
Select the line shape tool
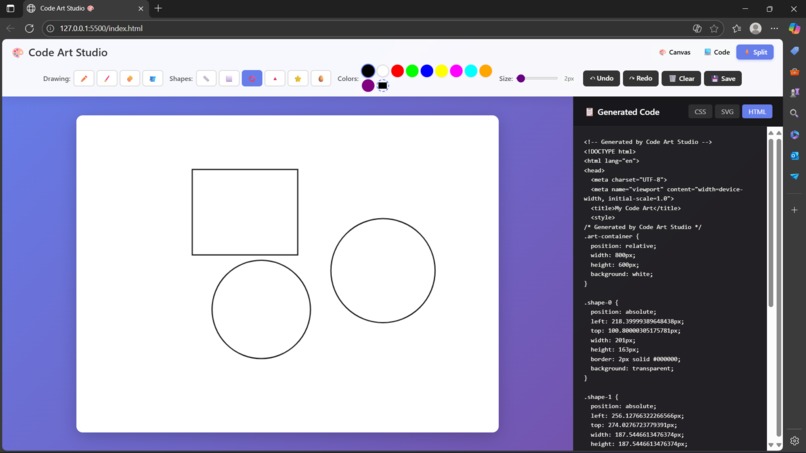click(206, 79)
